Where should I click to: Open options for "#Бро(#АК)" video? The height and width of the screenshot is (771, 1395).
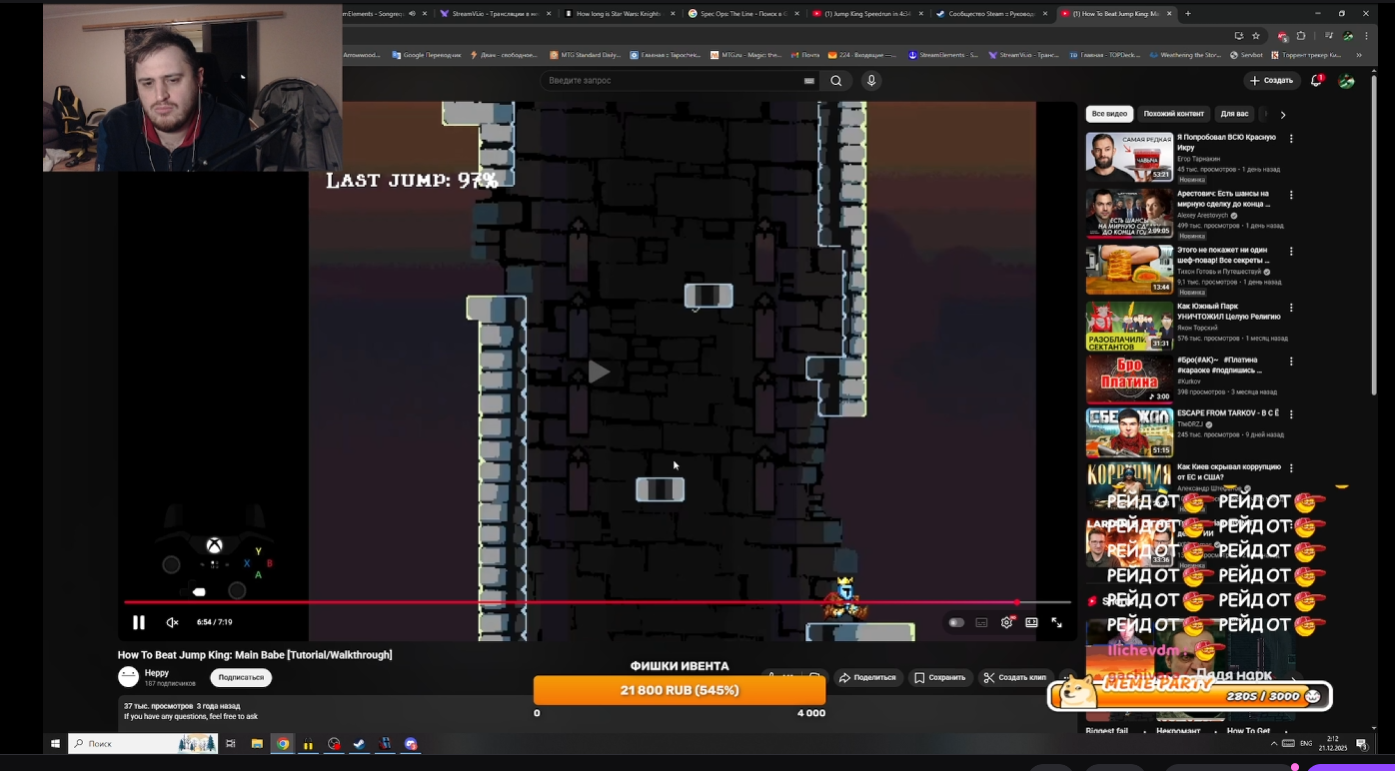tap(1291, 361)
